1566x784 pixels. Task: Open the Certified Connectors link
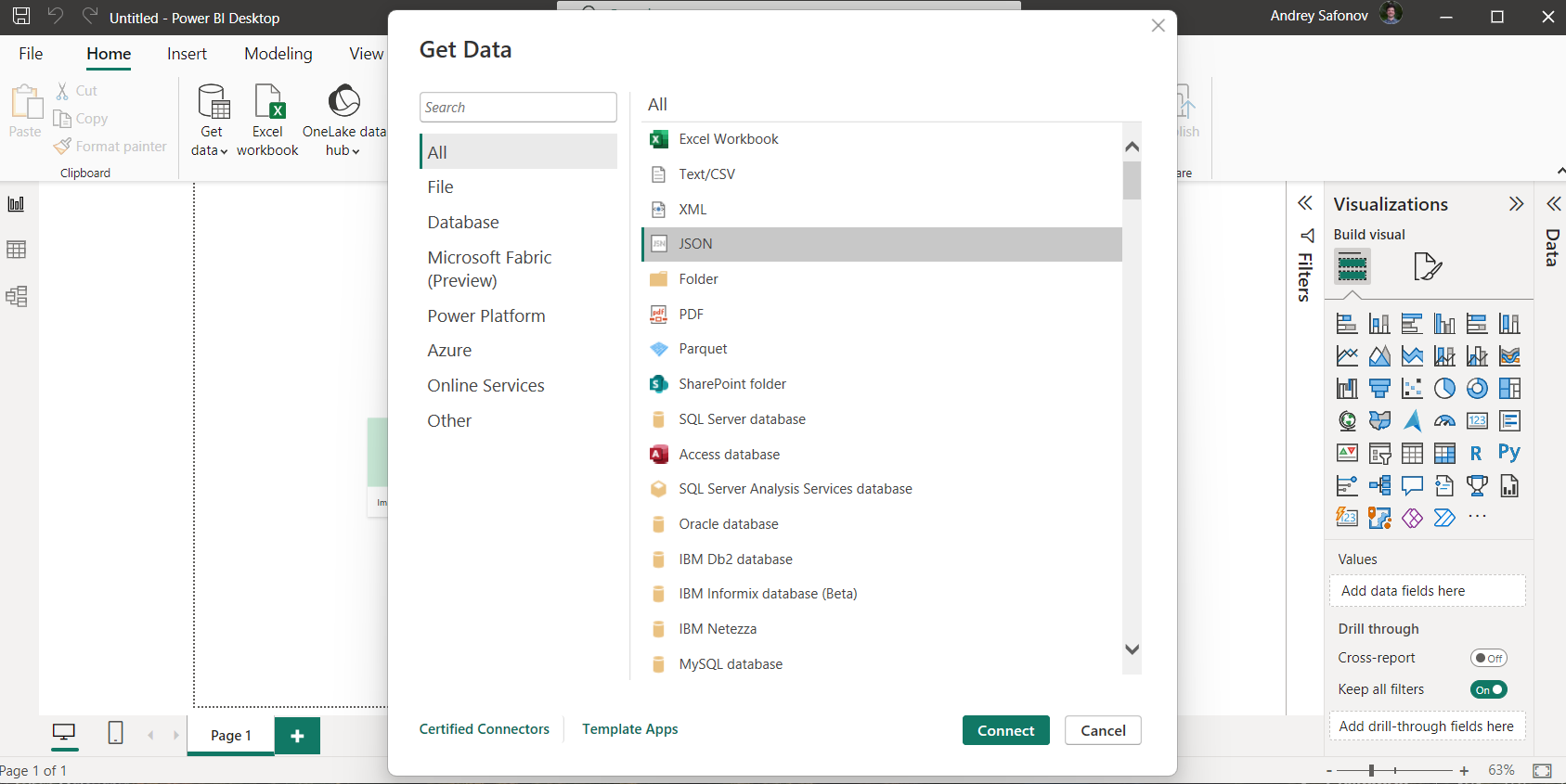pyautogui.click(x=484, y=729)
